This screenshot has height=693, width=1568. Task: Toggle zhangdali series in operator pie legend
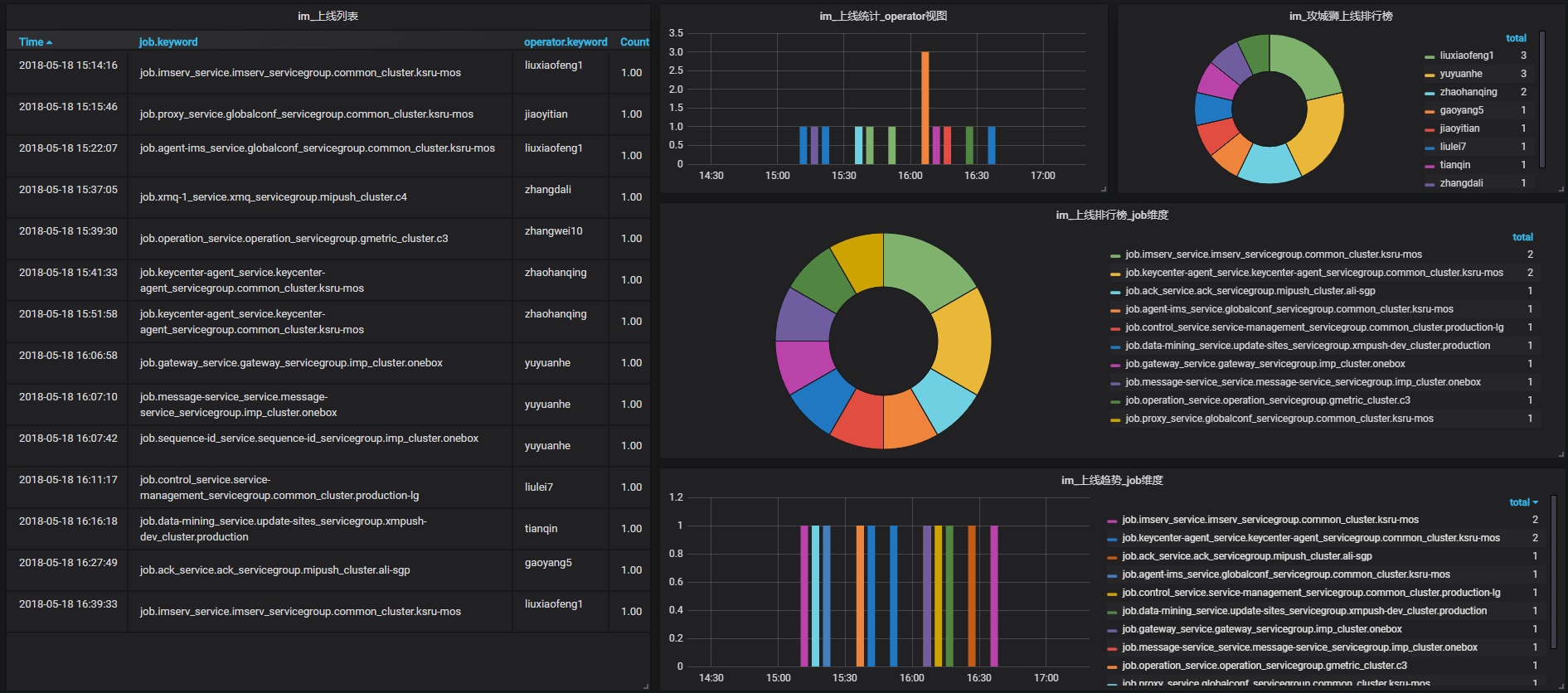(1461, 183)
